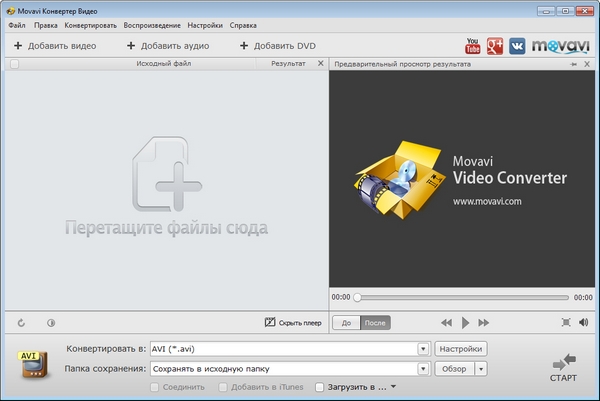Expand the Конвертировать в format dropdown

424,349
